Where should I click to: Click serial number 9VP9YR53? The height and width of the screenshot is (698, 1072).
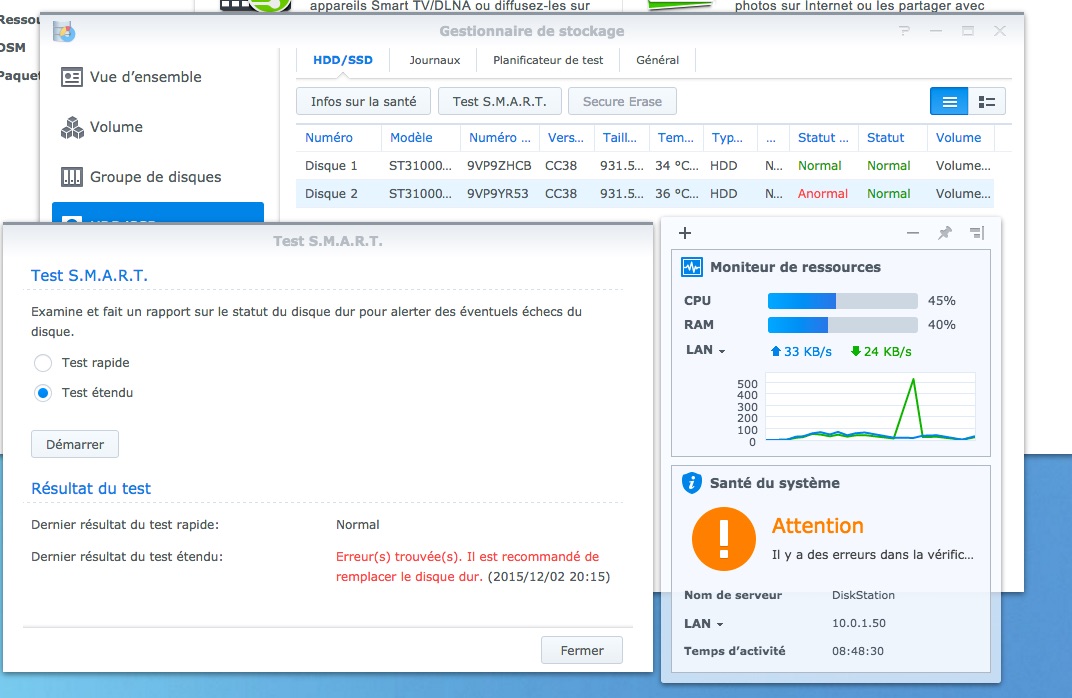tap(498, 193)
